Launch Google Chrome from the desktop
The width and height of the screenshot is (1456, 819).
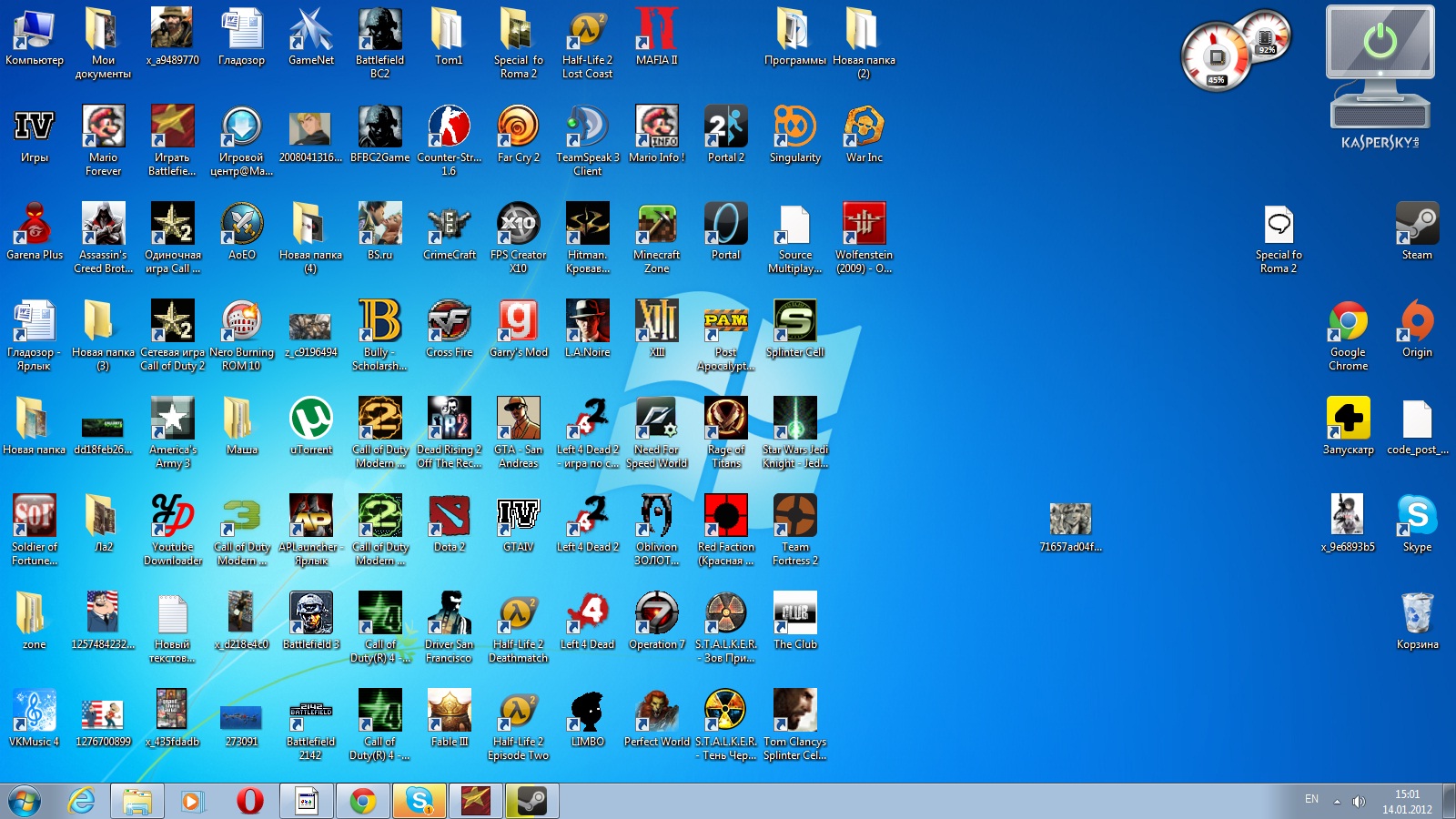pos(1348,323)
